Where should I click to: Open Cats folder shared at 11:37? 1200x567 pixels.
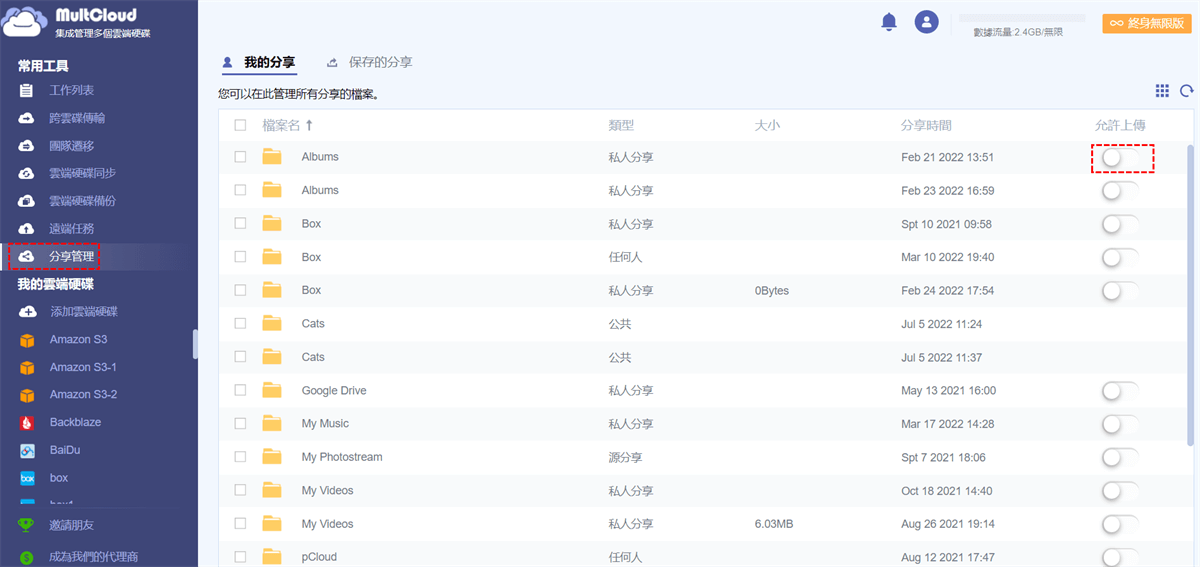(313, 357)
